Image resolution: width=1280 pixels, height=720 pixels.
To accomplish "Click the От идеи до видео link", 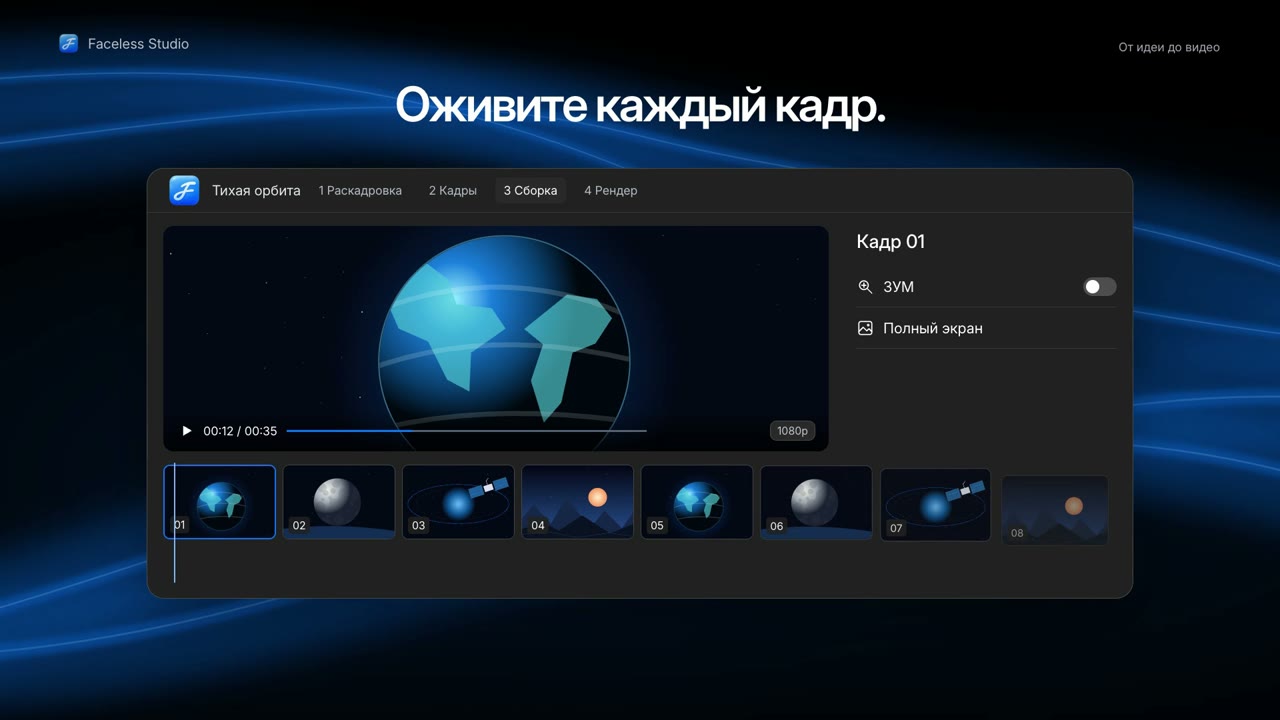I will 1169,47.
